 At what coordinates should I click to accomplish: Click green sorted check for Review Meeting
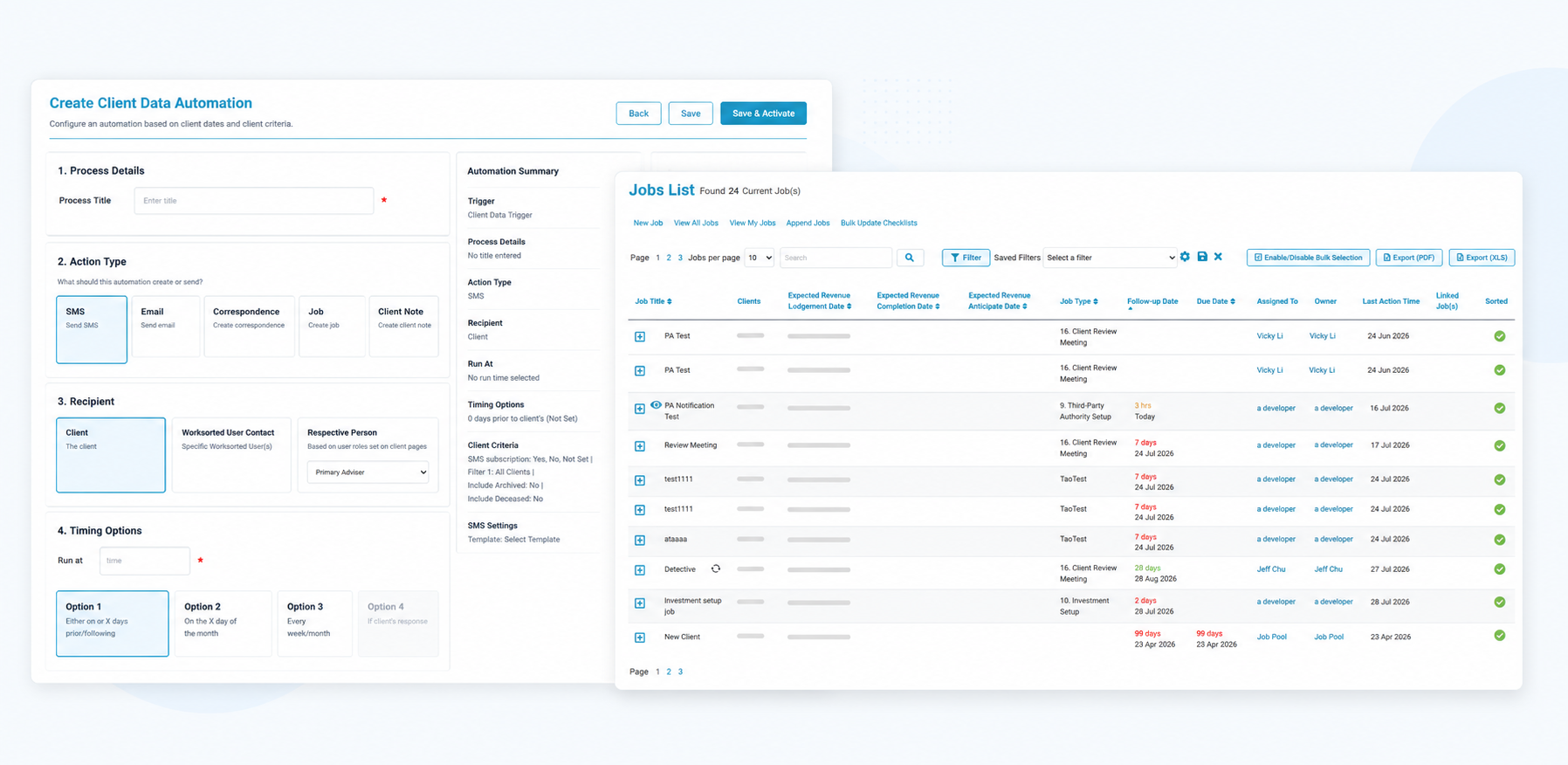1499,445
